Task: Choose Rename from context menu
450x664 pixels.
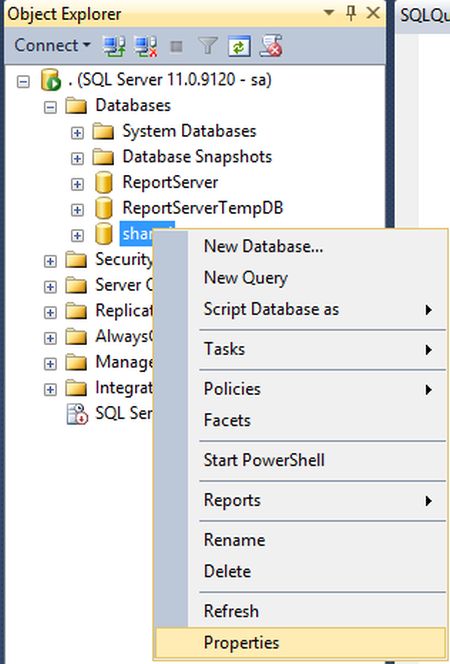Action: [x=301, y=540]
